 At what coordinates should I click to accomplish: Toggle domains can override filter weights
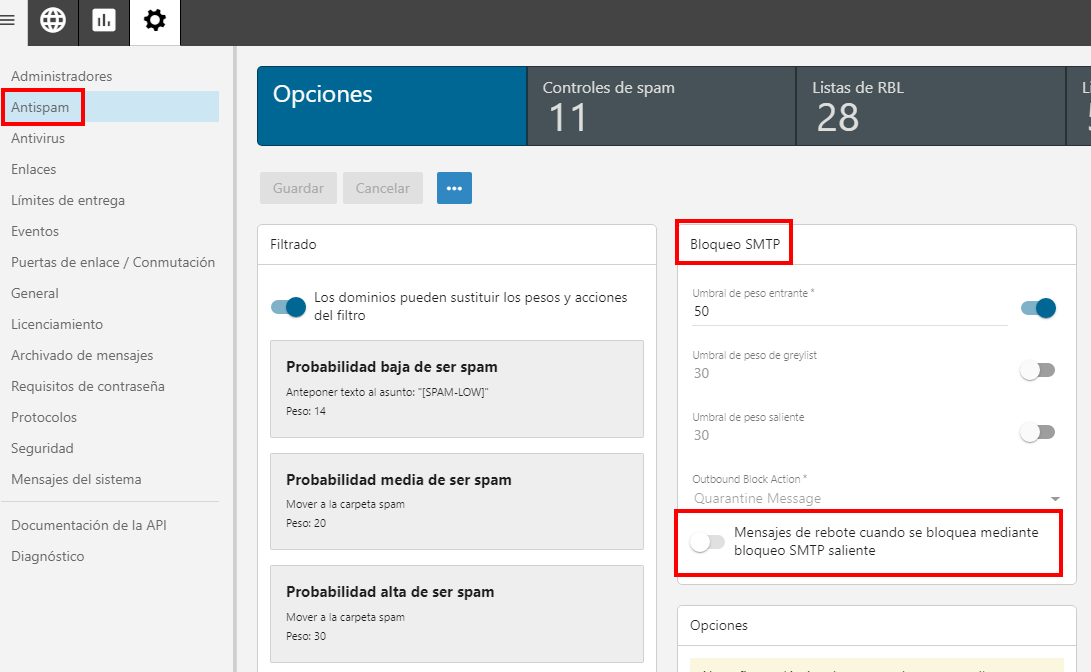288,307
